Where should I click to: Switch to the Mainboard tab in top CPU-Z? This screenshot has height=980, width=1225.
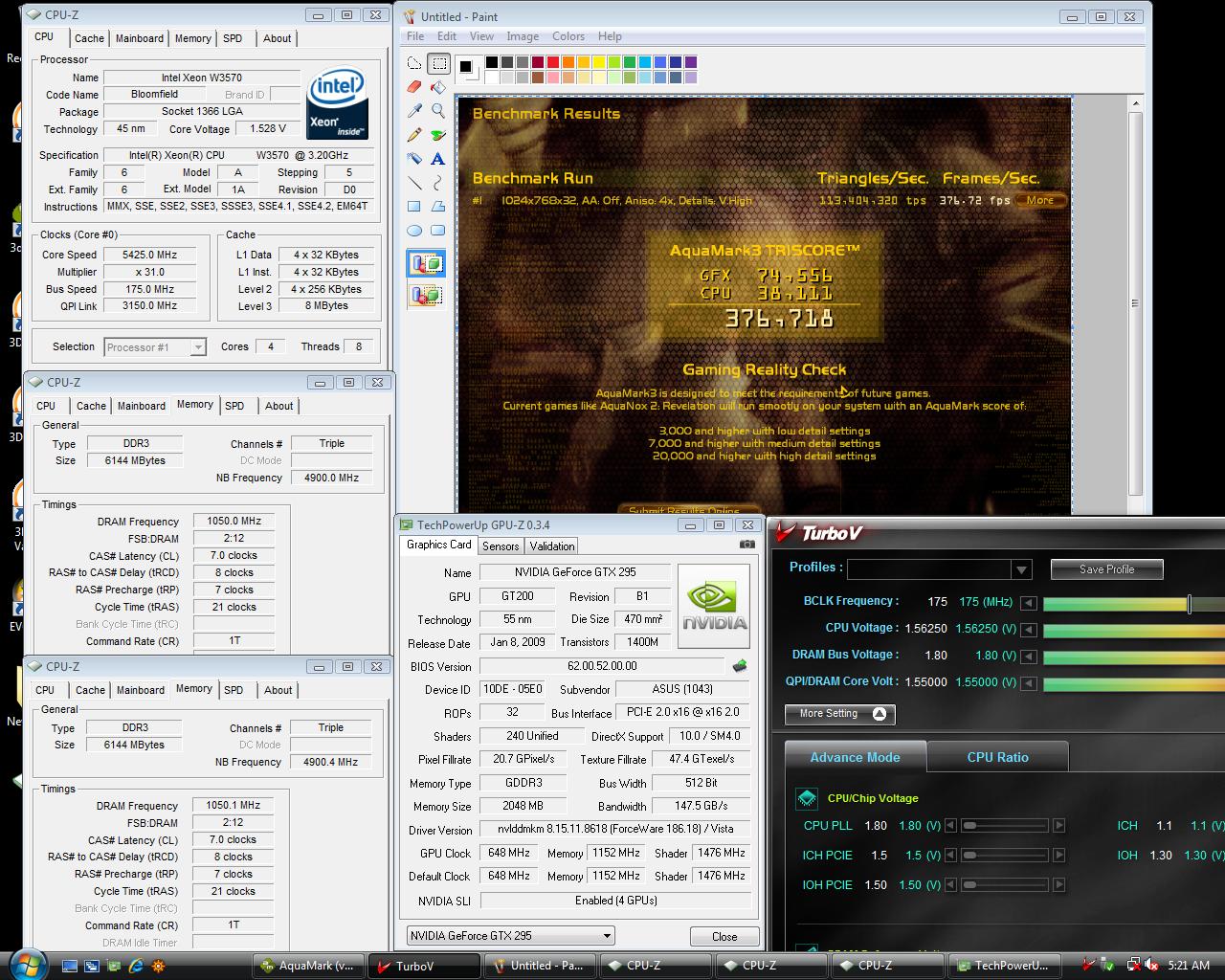140,38
